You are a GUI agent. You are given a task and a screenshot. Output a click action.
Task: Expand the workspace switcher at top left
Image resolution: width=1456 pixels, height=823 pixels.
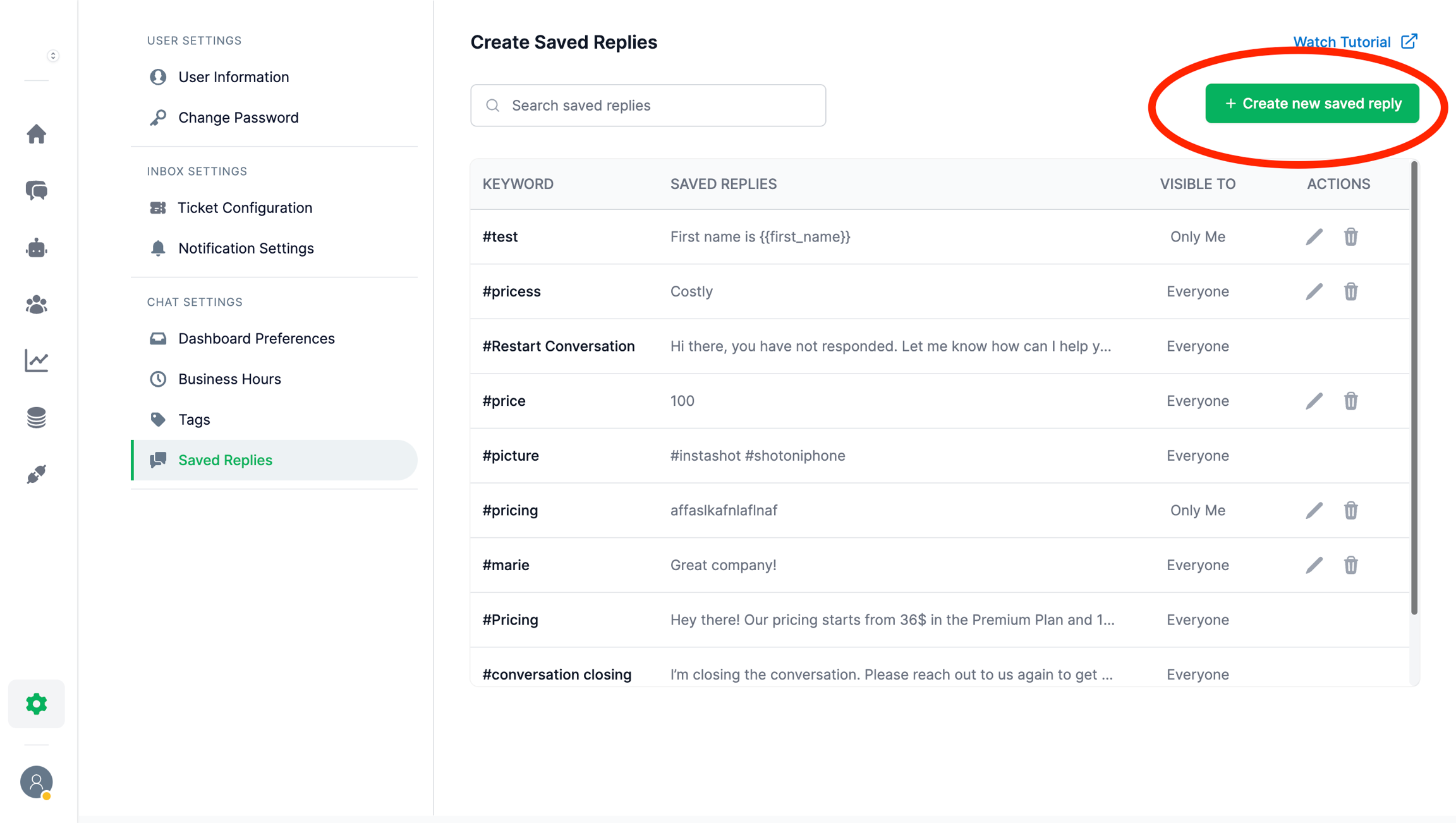(x=53, y=56)
